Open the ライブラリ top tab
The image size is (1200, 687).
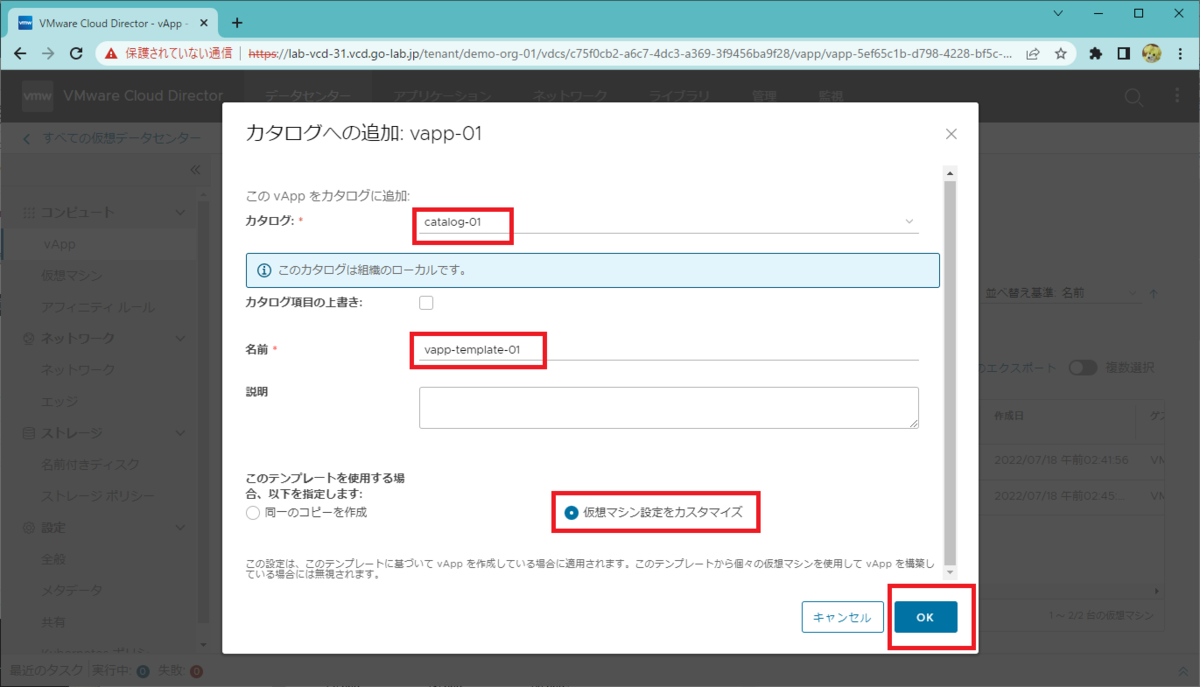679,96
